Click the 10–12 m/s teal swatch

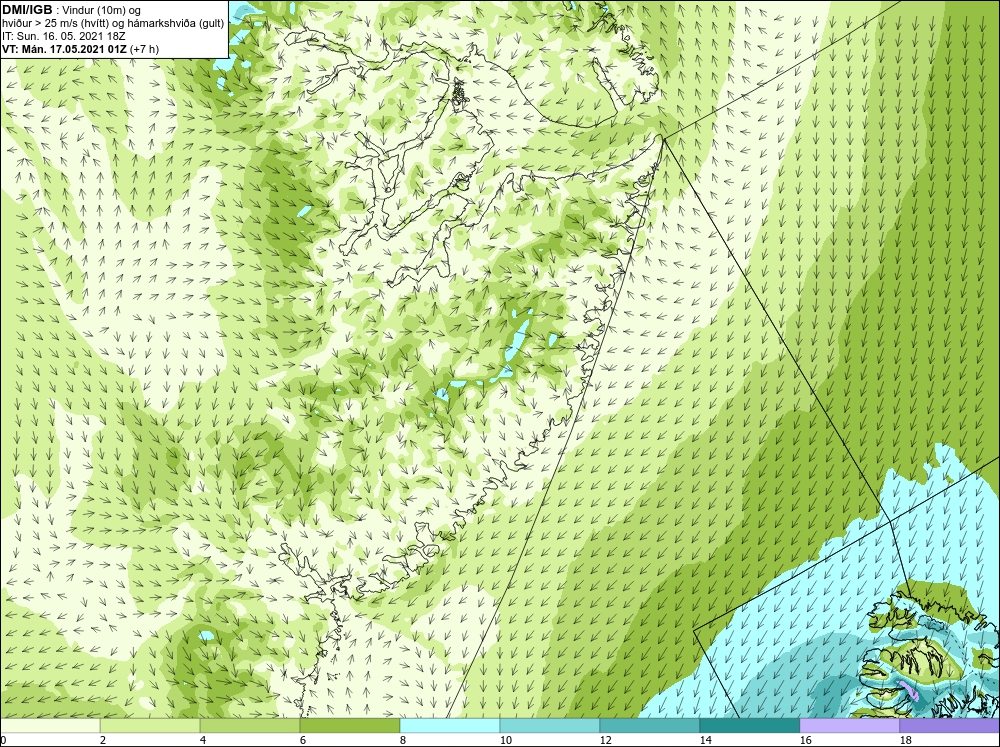pos(550,726)
